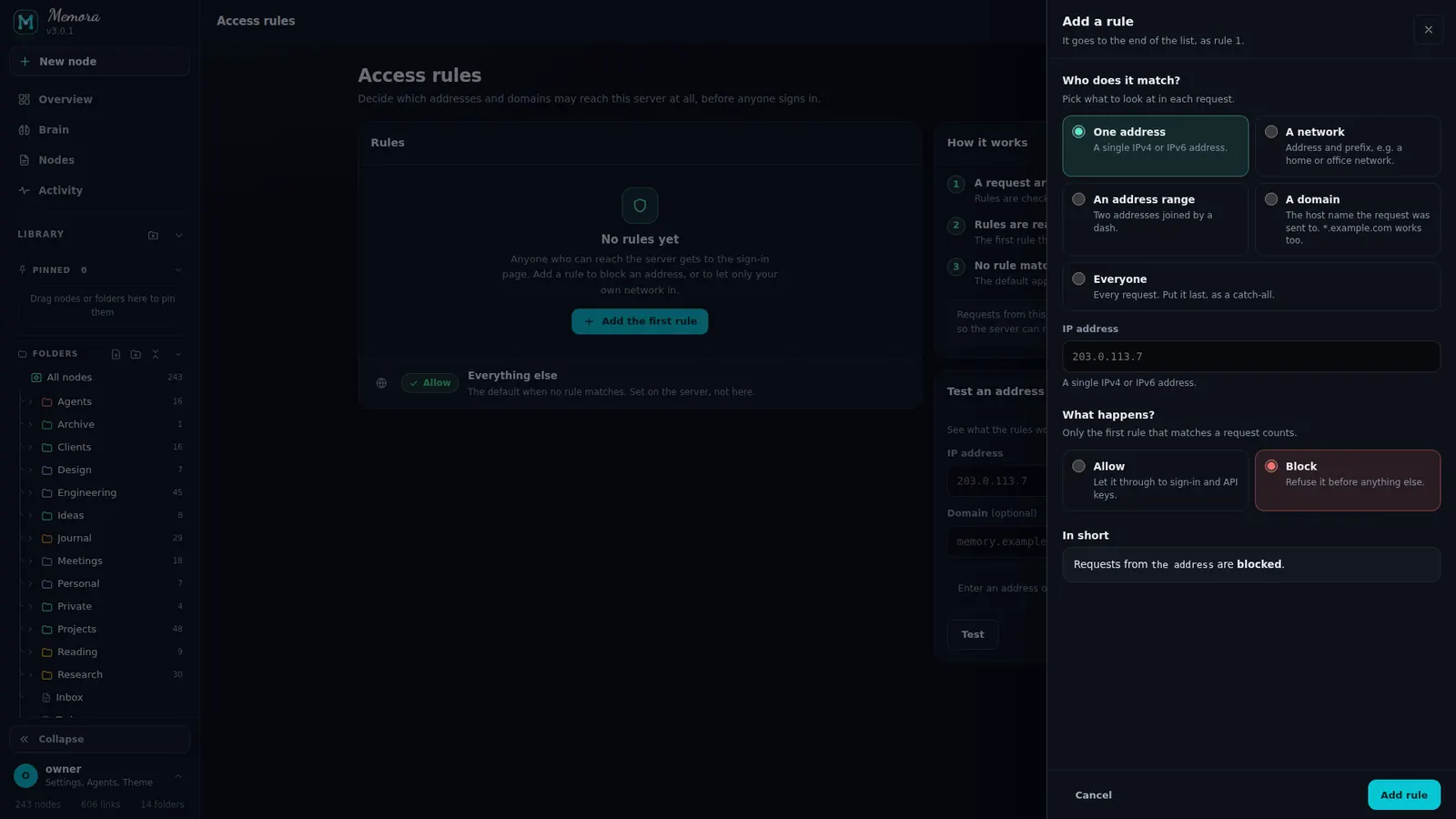Expand the Agents folder arrow

30,401
